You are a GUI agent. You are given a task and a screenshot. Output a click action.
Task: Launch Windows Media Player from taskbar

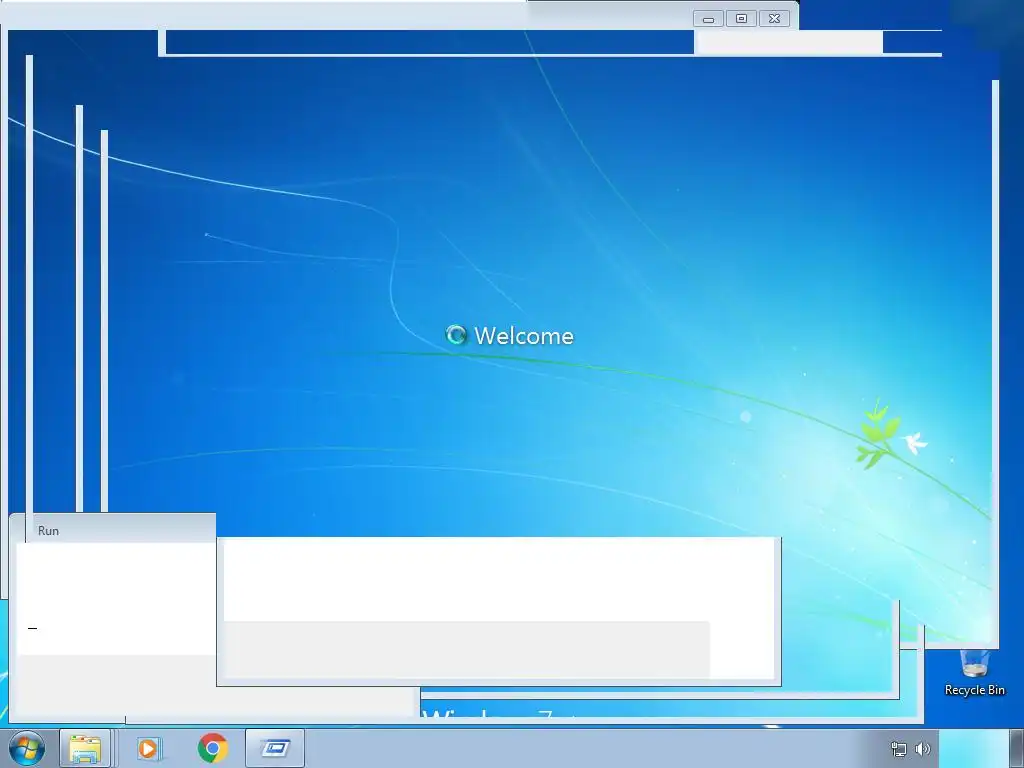pyautogui.click(x=148, y=748)
